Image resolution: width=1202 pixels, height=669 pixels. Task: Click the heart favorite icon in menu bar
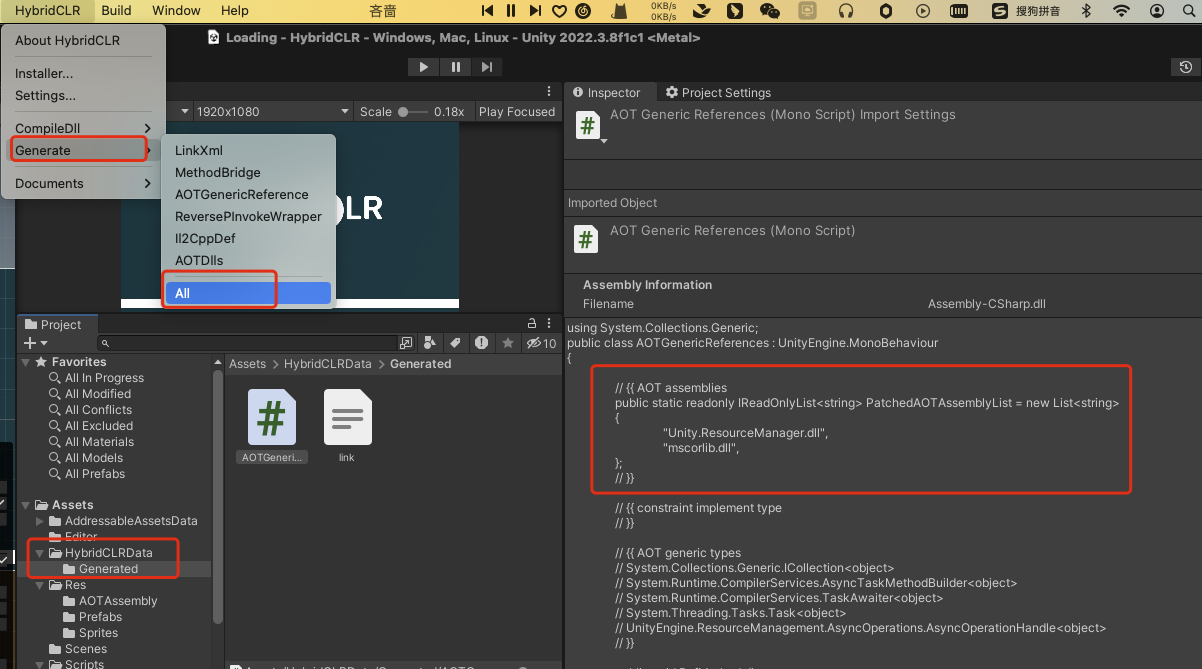click(559, 11)
